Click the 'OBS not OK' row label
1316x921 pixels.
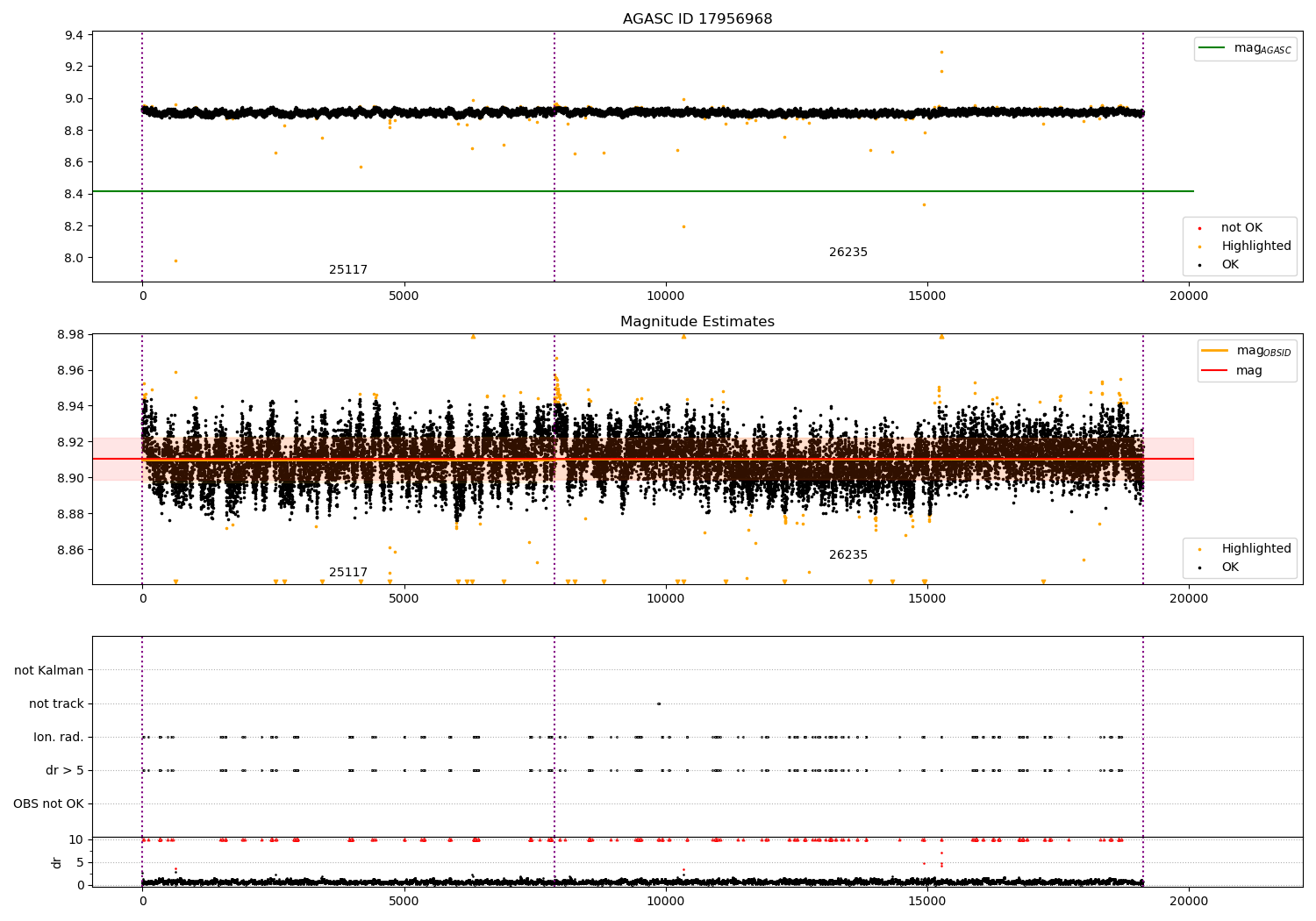[x=49, y=804]
